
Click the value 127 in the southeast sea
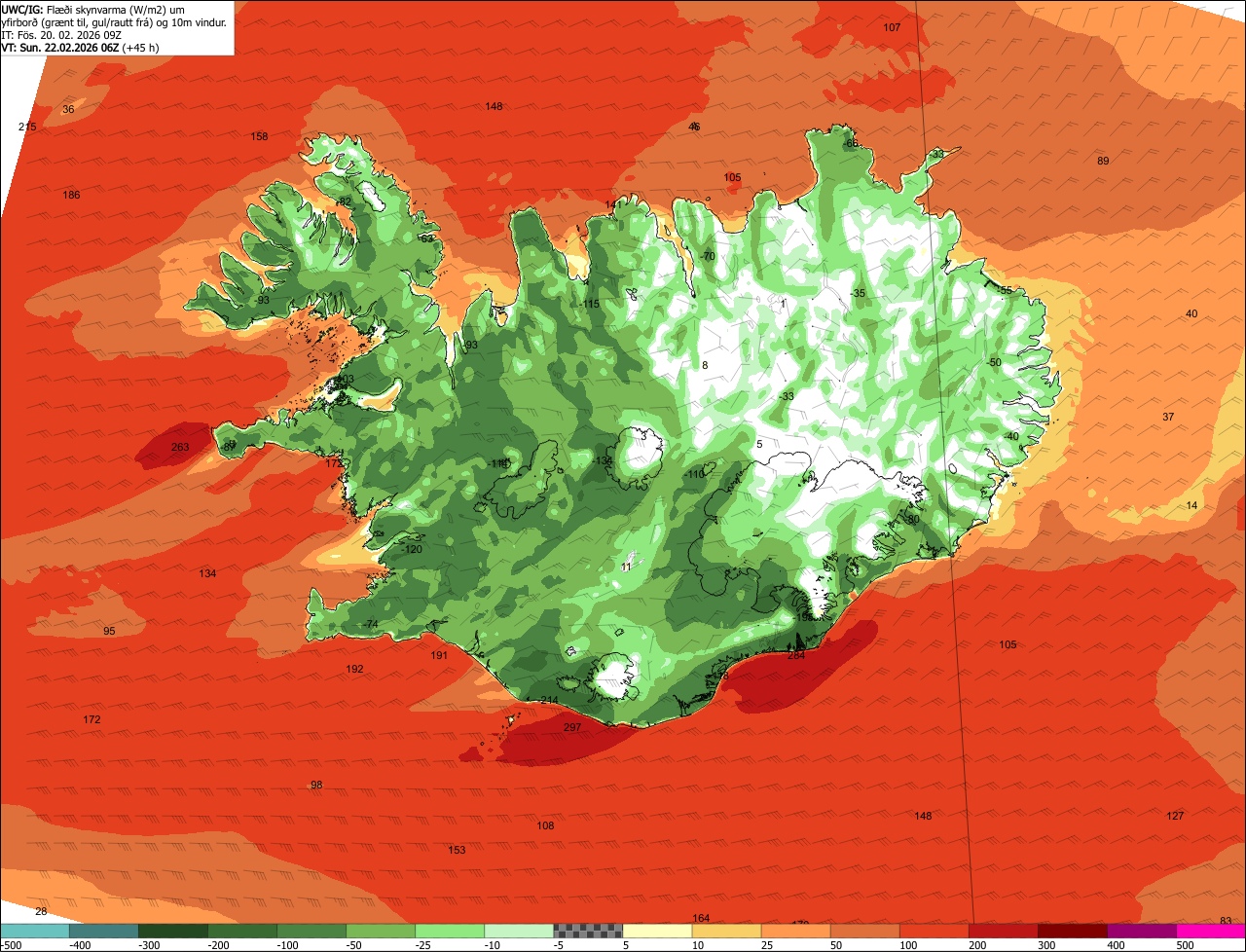[x=1175, y=816]
